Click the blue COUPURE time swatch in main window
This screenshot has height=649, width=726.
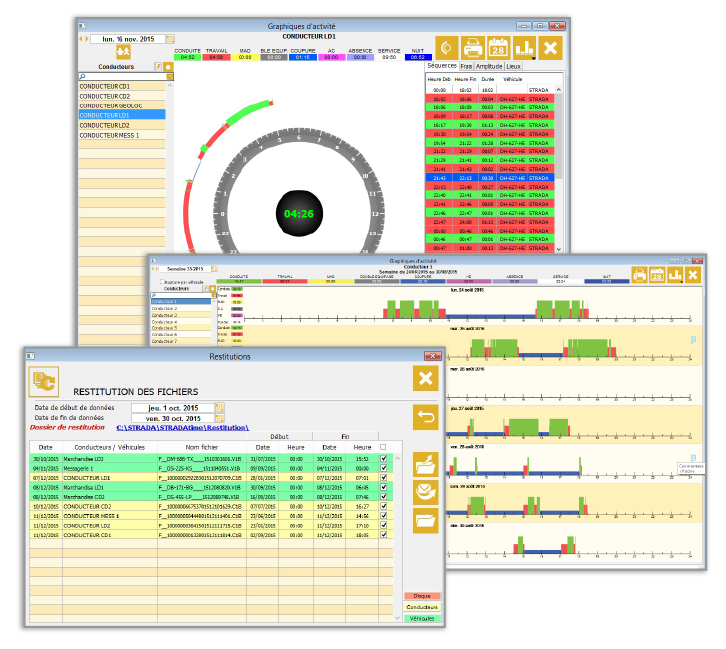pos(303,57)
